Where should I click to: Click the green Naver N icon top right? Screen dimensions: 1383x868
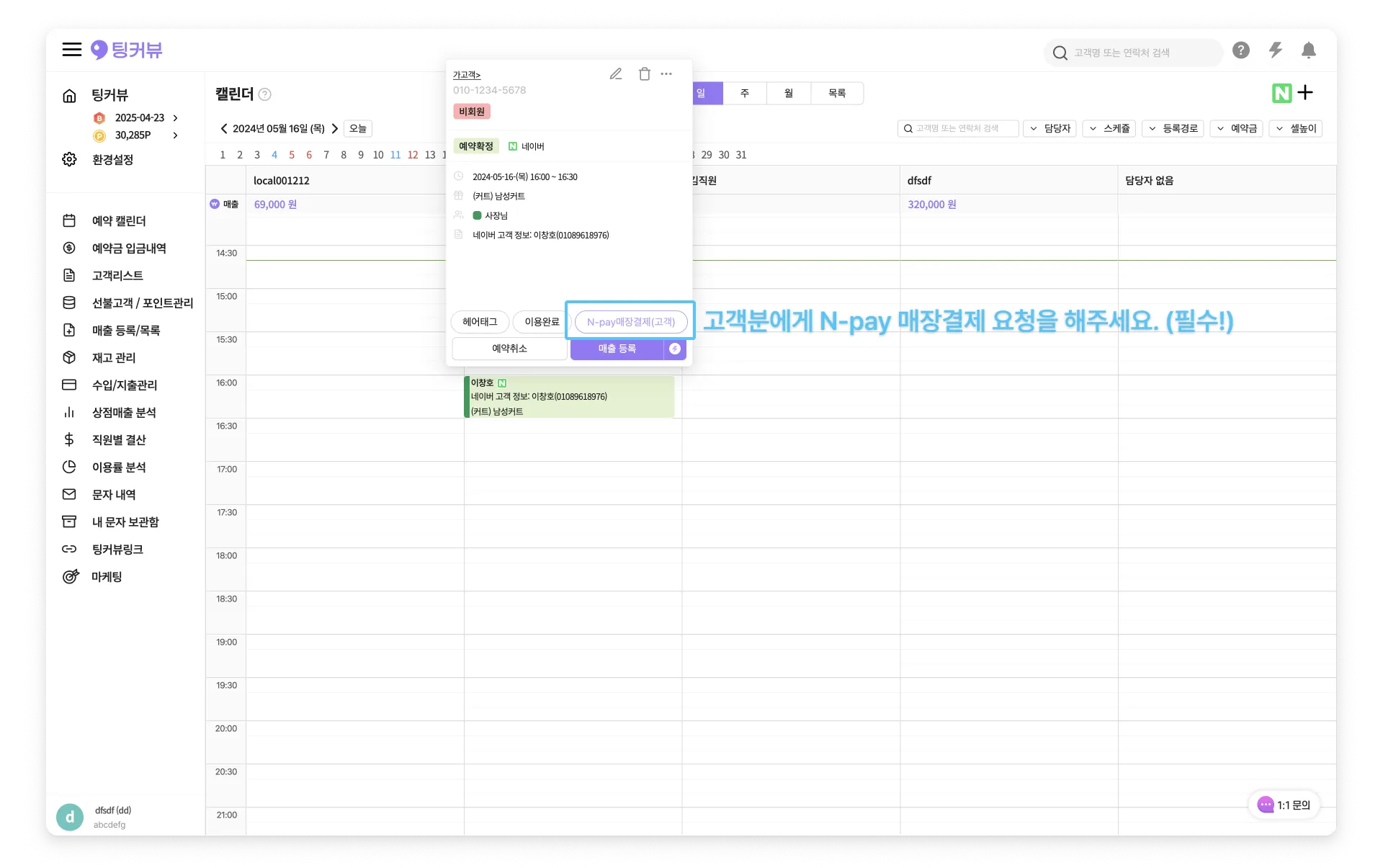click(x=1281, y=93)
